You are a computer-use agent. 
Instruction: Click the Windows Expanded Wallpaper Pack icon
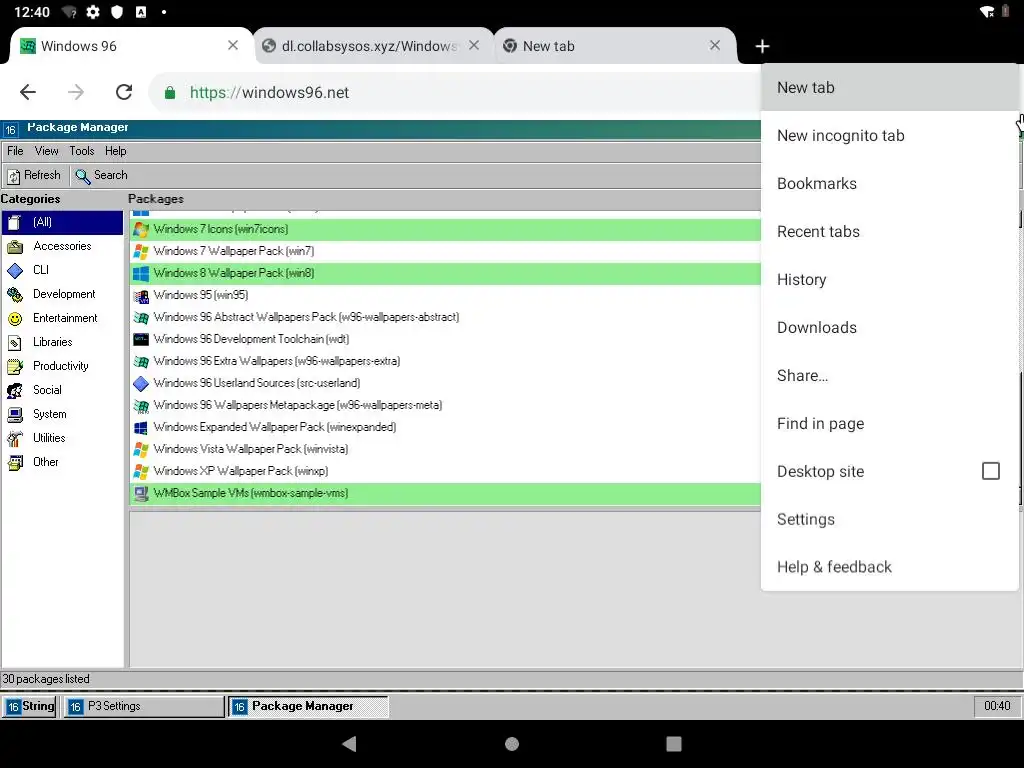(x=140, y=427)
